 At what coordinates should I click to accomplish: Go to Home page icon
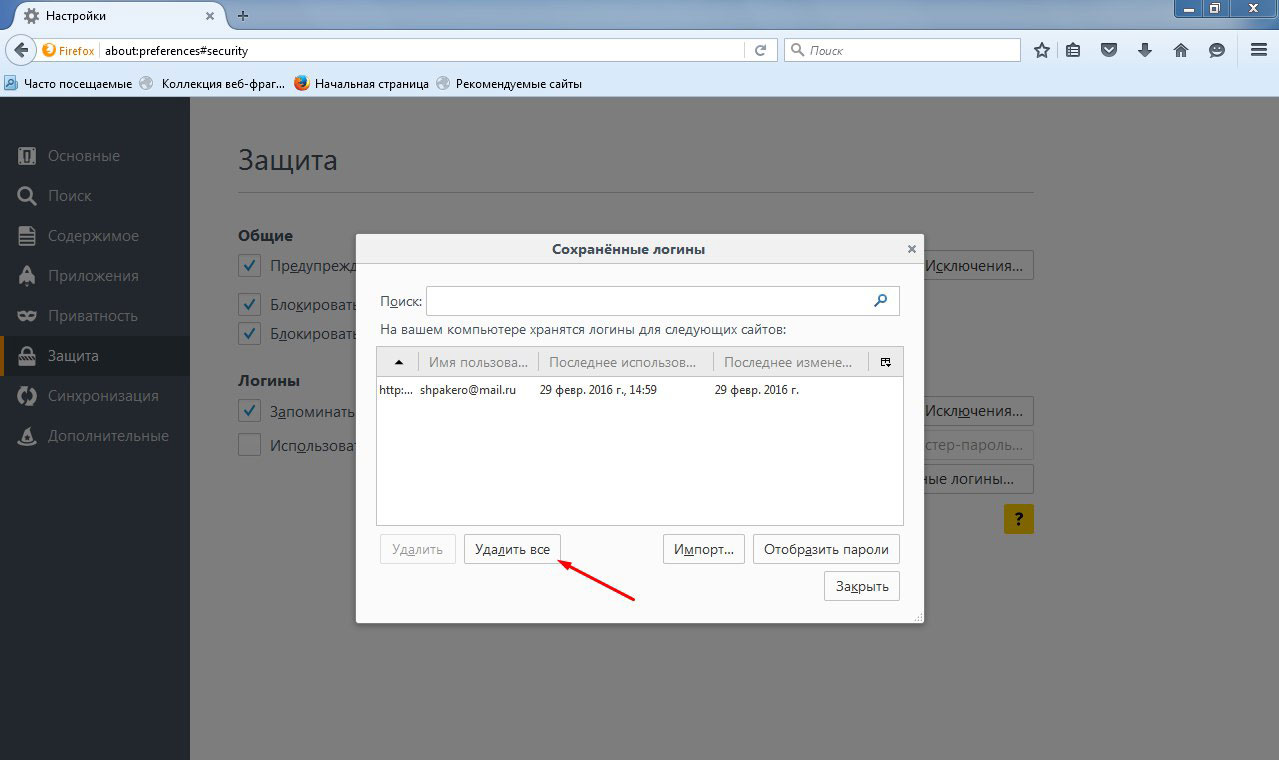[x=1181, y=50]
